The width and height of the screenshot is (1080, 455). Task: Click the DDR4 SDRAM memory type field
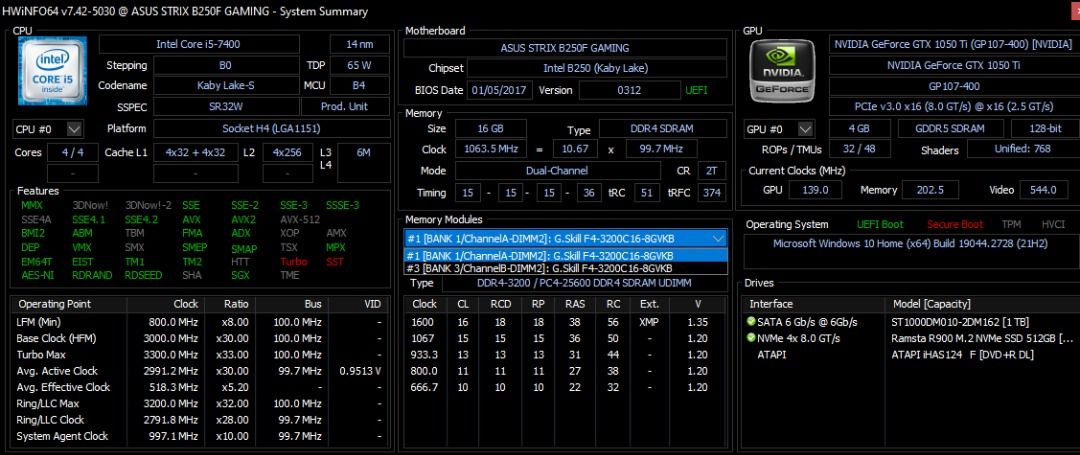point(663,129)
